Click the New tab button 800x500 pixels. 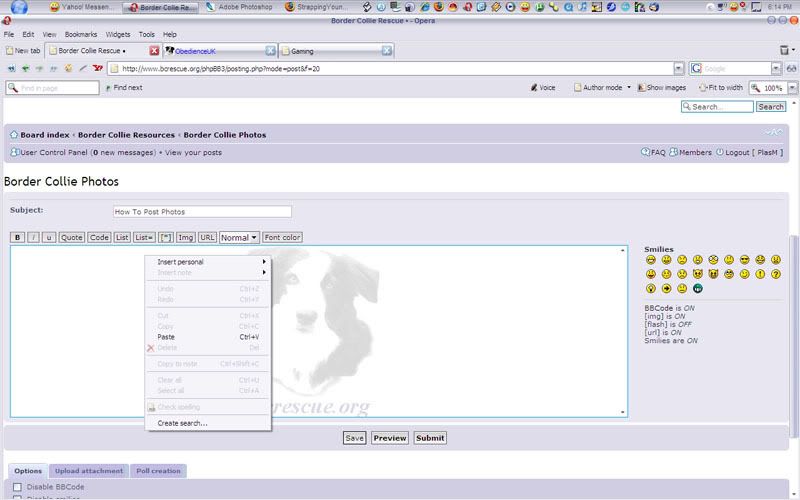click(23, 51)
